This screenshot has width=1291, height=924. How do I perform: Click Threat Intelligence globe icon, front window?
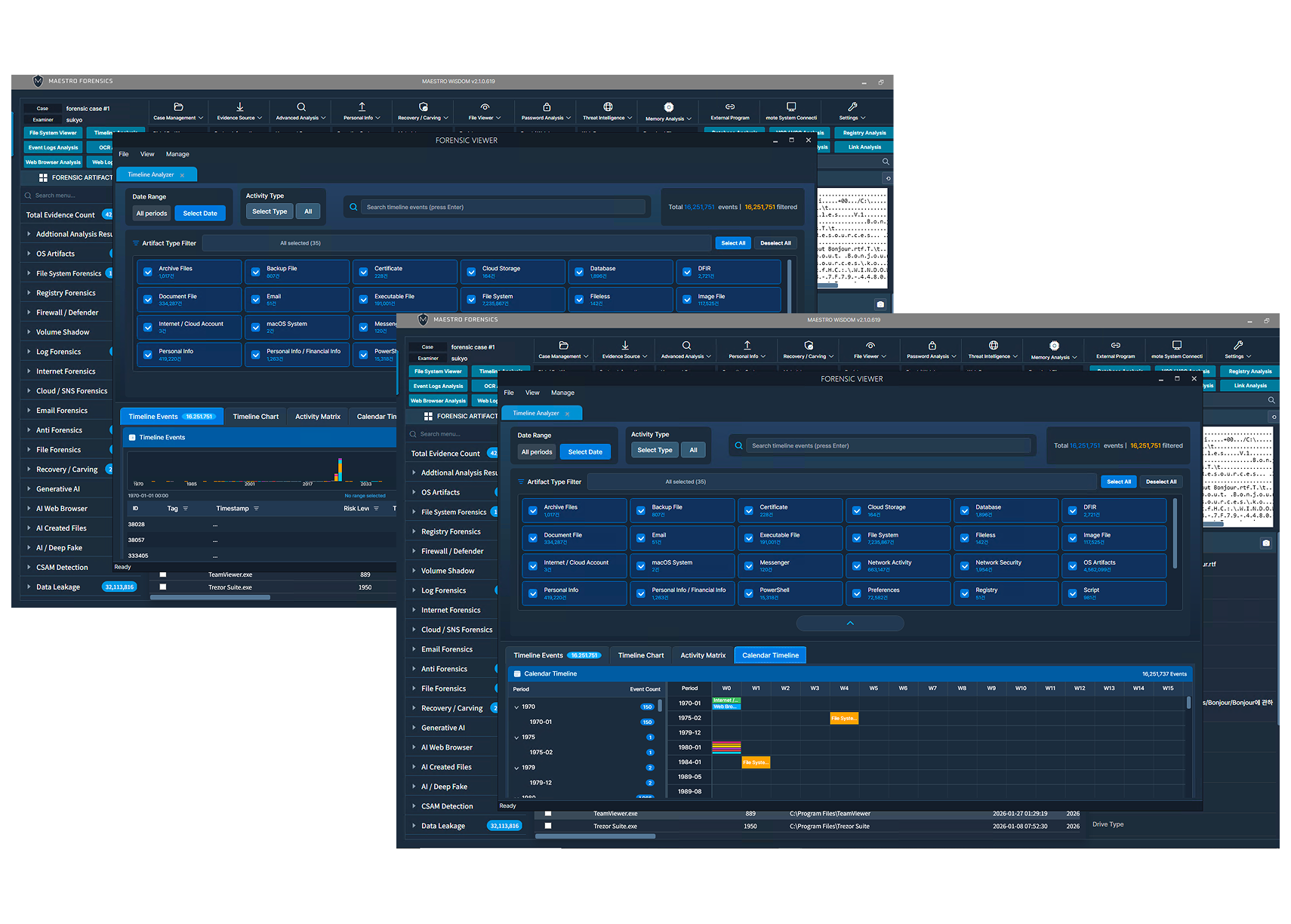click(994, 345)
